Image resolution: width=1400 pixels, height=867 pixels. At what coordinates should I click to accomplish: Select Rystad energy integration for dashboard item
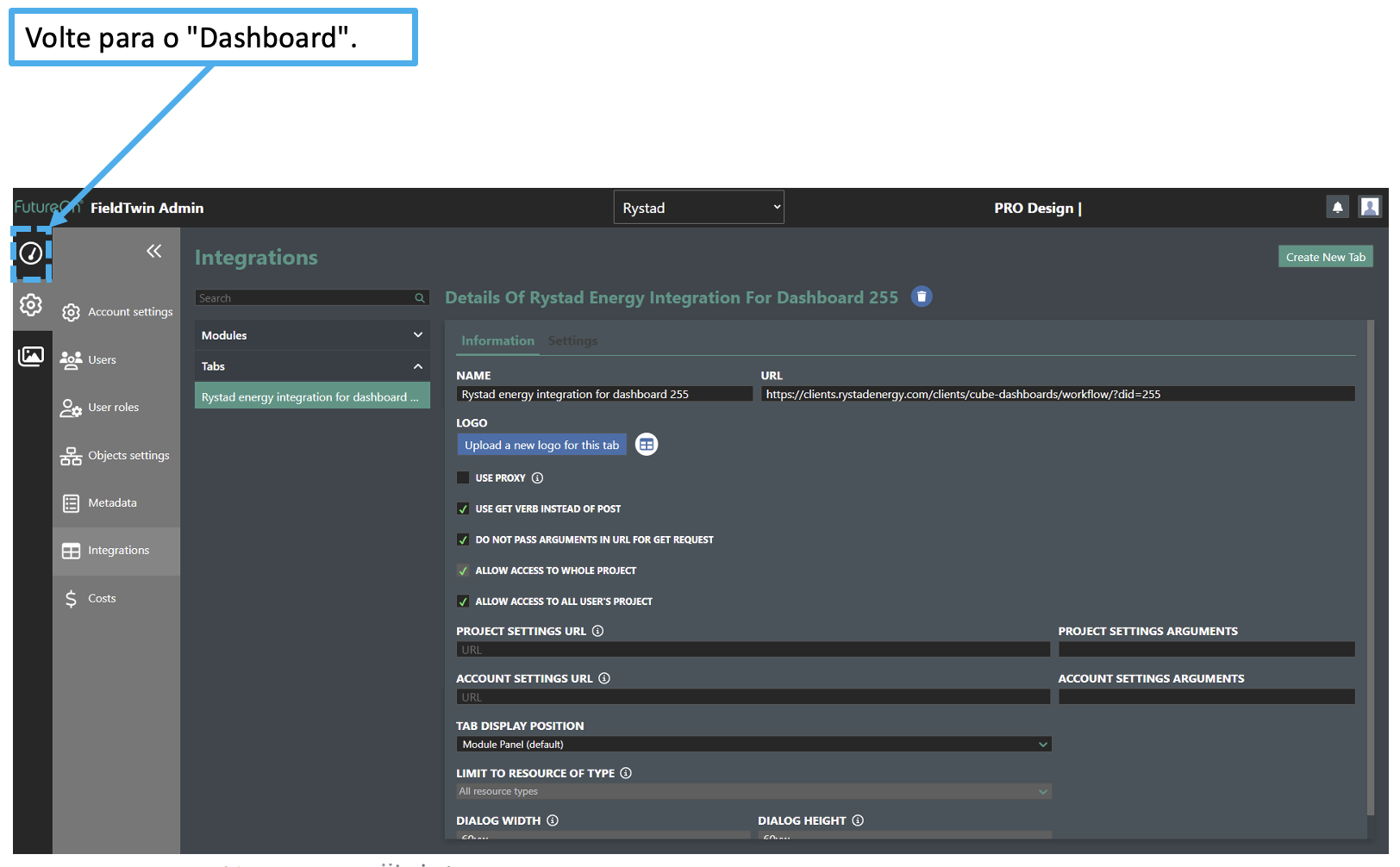(312, 397)
